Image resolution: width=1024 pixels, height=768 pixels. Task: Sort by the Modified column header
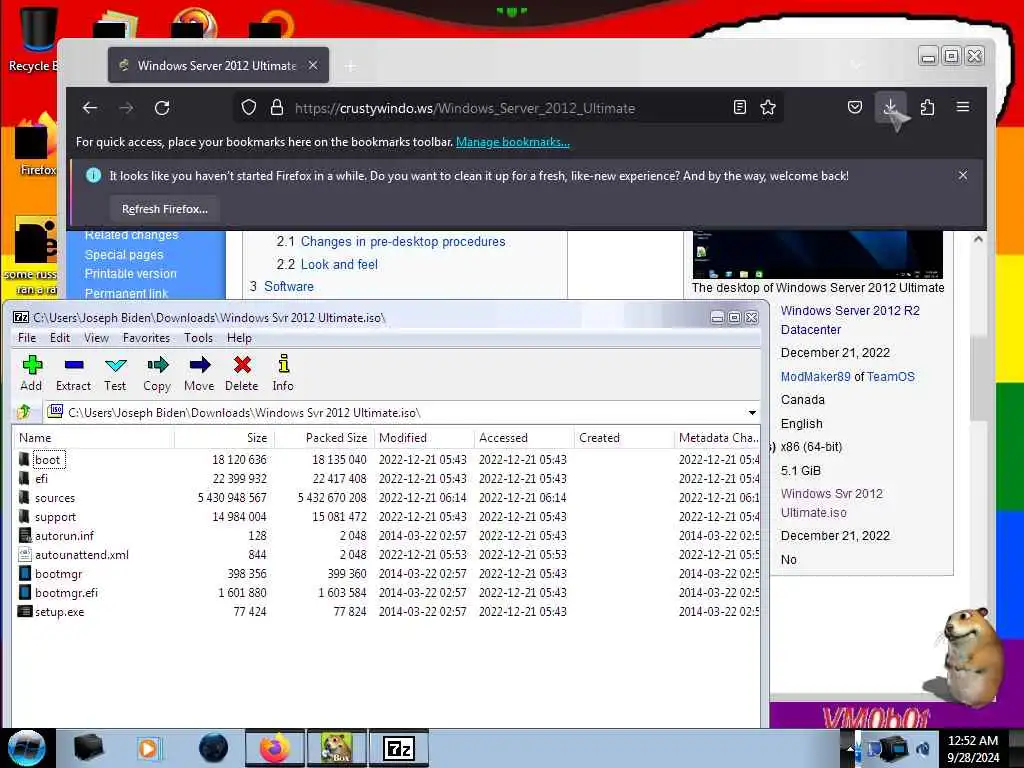coord(424,438)
